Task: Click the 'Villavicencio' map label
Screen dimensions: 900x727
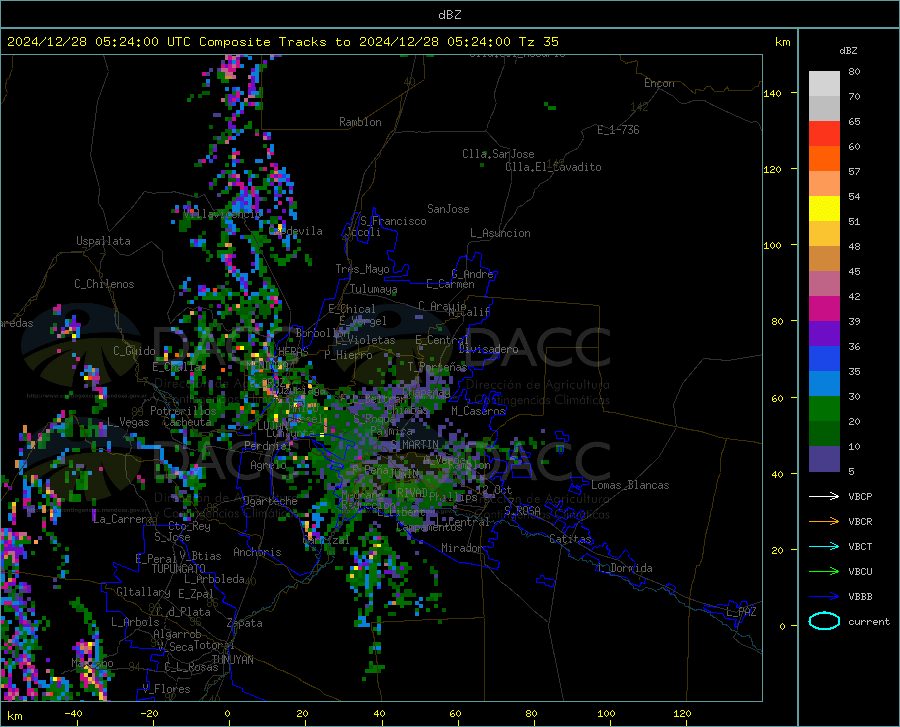Action: 222,213
